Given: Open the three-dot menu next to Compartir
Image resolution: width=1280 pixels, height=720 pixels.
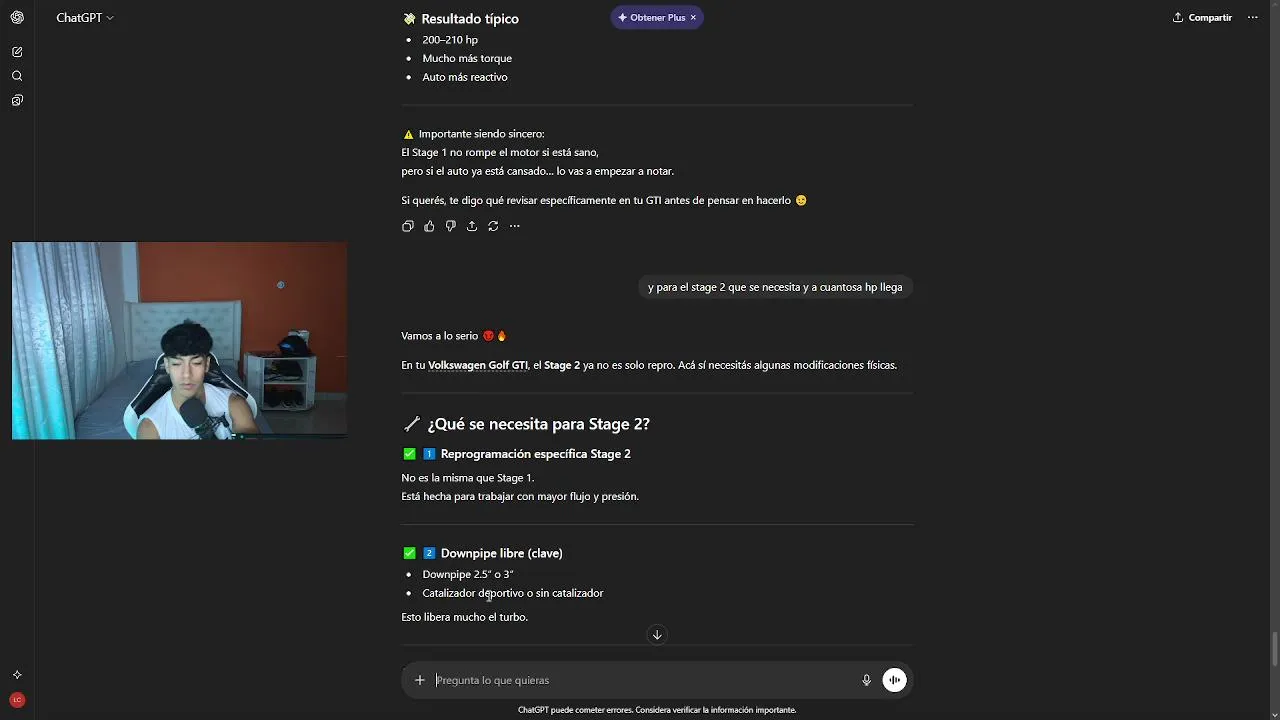Looking at the screenshot, I should tap(1252, 17).
